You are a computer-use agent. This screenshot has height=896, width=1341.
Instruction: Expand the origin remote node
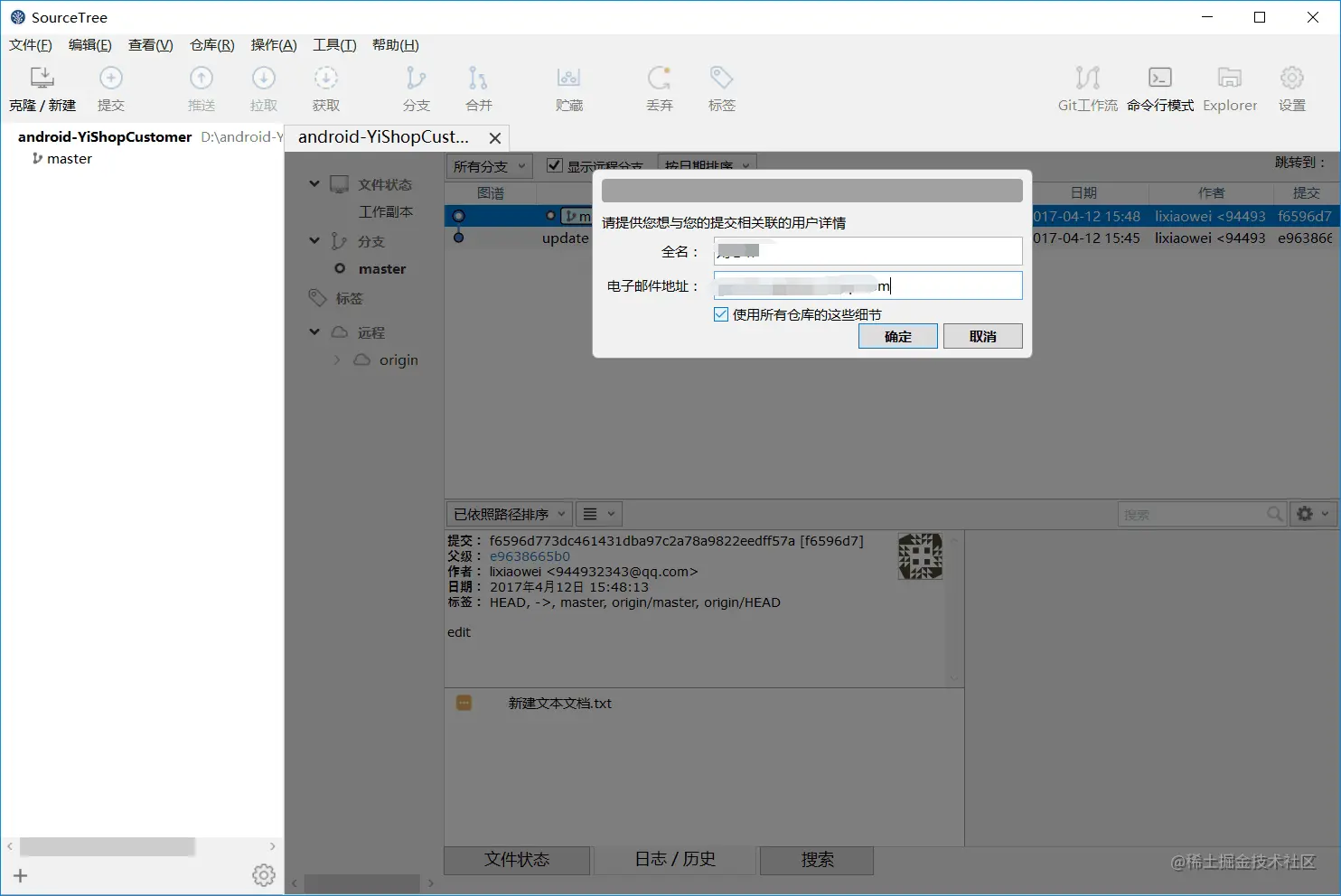pos(337,359)
